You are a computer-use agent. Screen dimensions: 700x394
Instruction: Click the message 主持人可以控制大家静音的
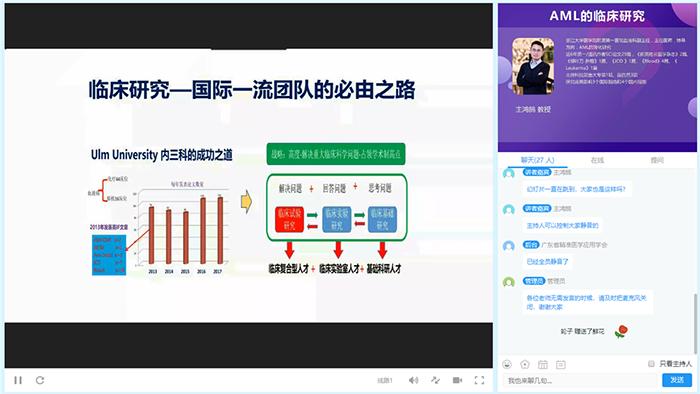pyautogui.click(x=562, y=225)
